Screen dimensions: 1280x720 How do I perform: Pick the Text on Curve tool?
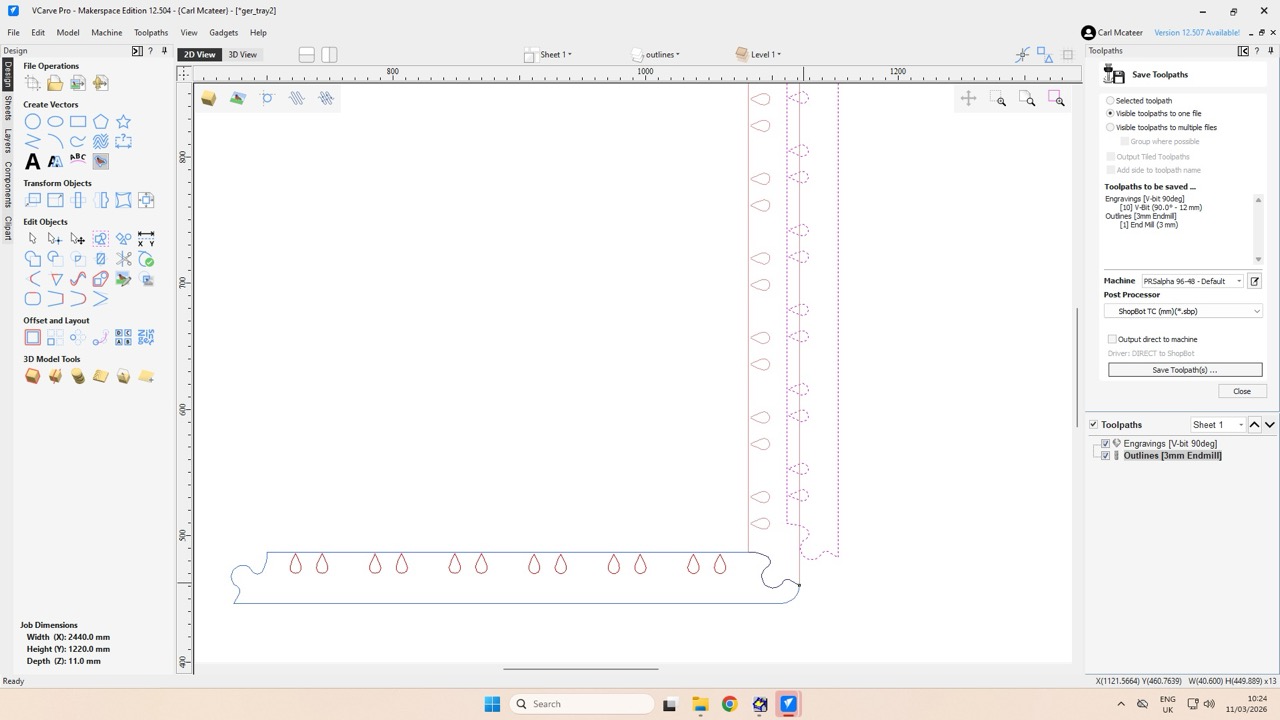[x=78, y=161]
